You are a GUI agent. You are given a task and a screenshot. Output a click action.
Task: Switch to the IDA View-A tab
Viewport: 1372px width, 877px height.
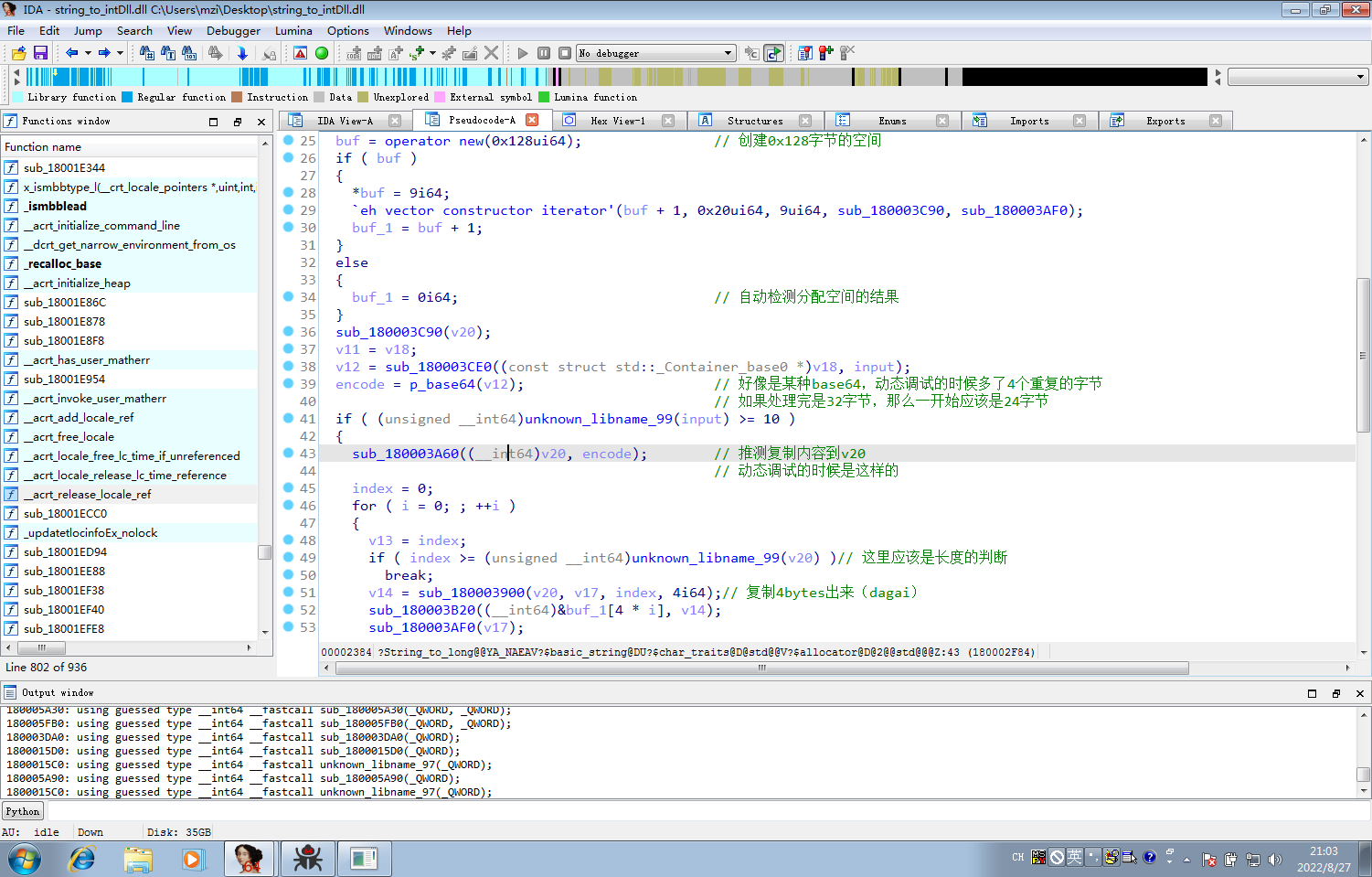click(345, 121)
